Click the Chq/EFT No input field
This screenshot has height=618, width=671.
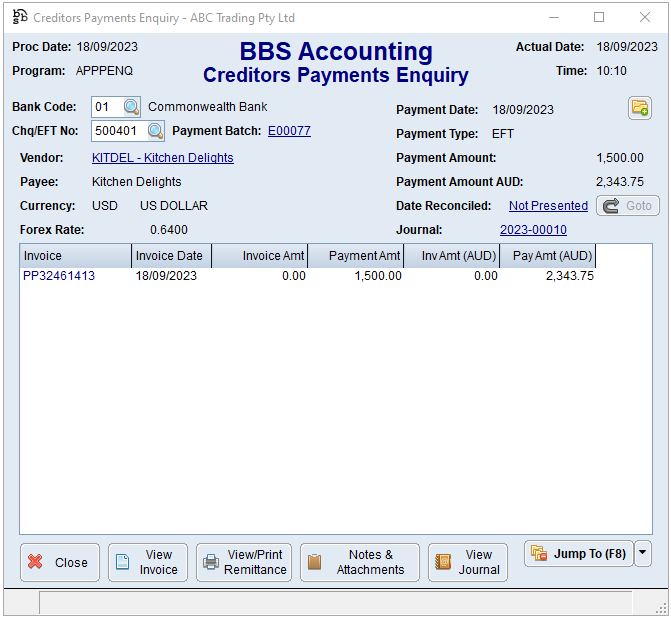coord(117,131)
